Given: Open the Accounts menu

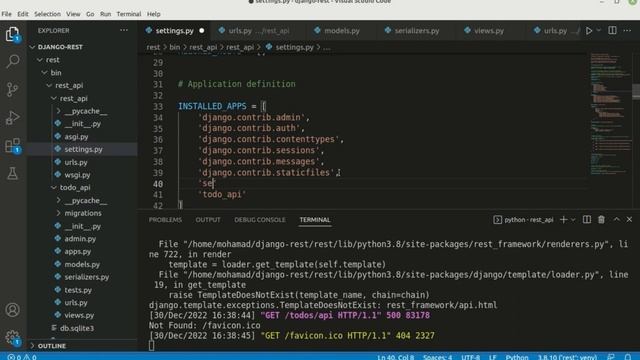Looking at the screenshot, I should click(x=13, y=310).
